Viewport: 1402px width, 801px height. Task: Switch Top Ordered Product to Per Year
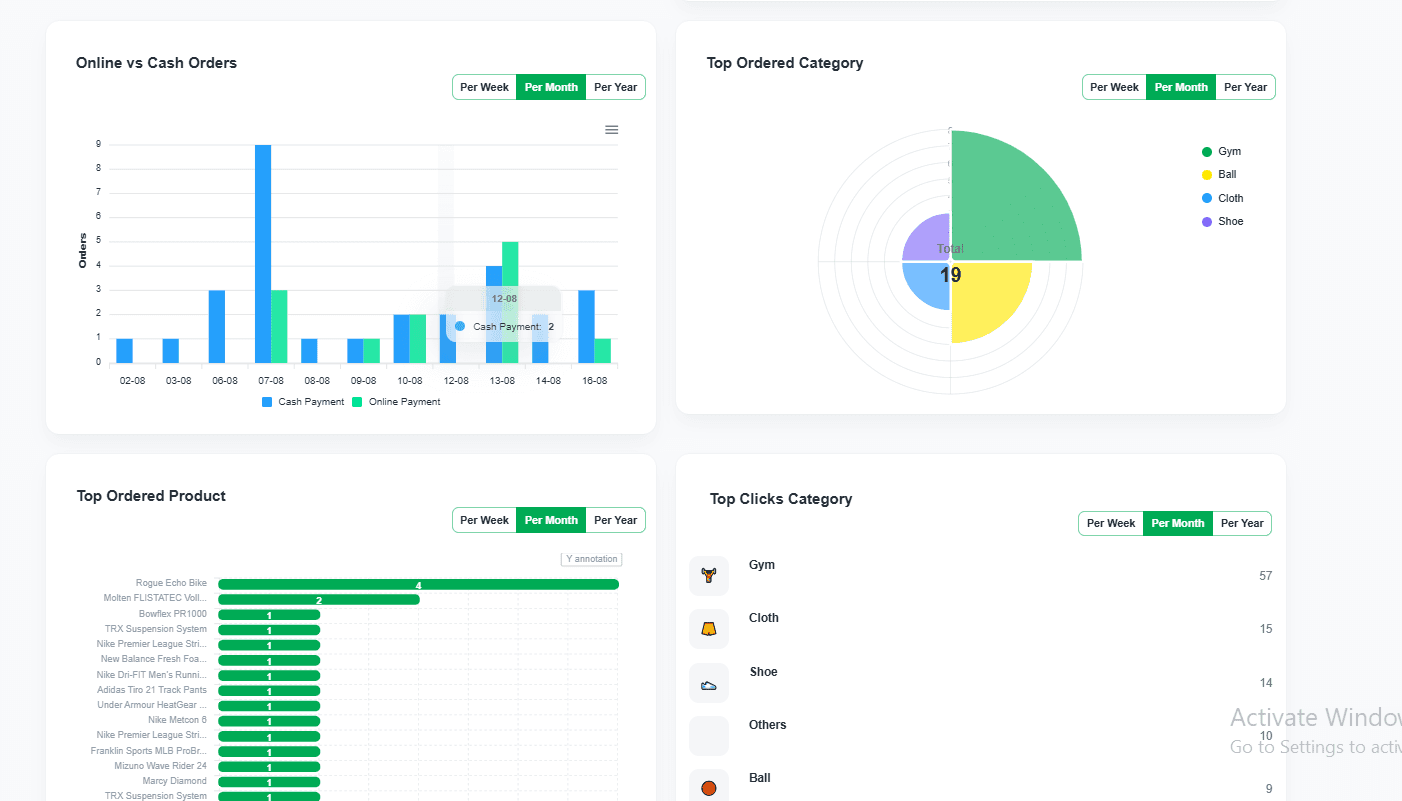tap(615, 520)
